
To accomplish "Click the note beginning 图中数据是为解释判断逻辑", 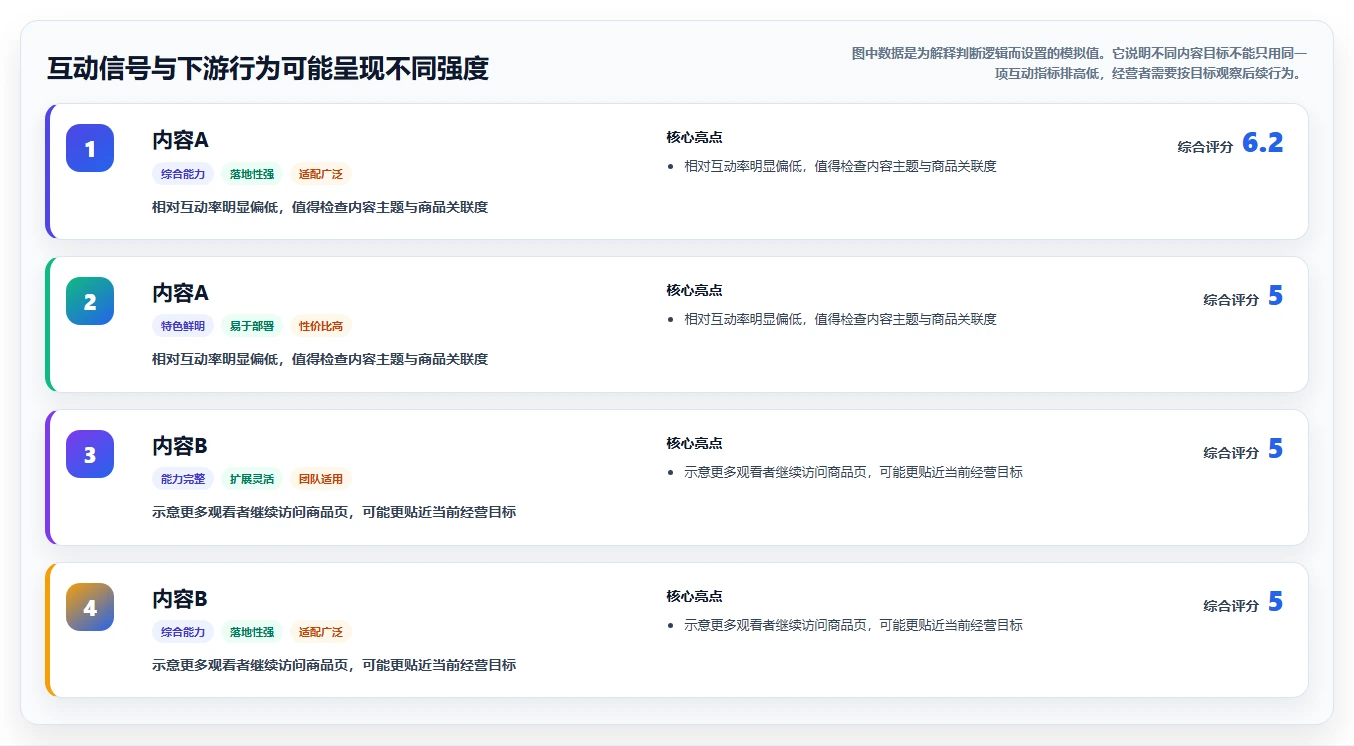I will pyautogui.click(x=1079, y=63).
